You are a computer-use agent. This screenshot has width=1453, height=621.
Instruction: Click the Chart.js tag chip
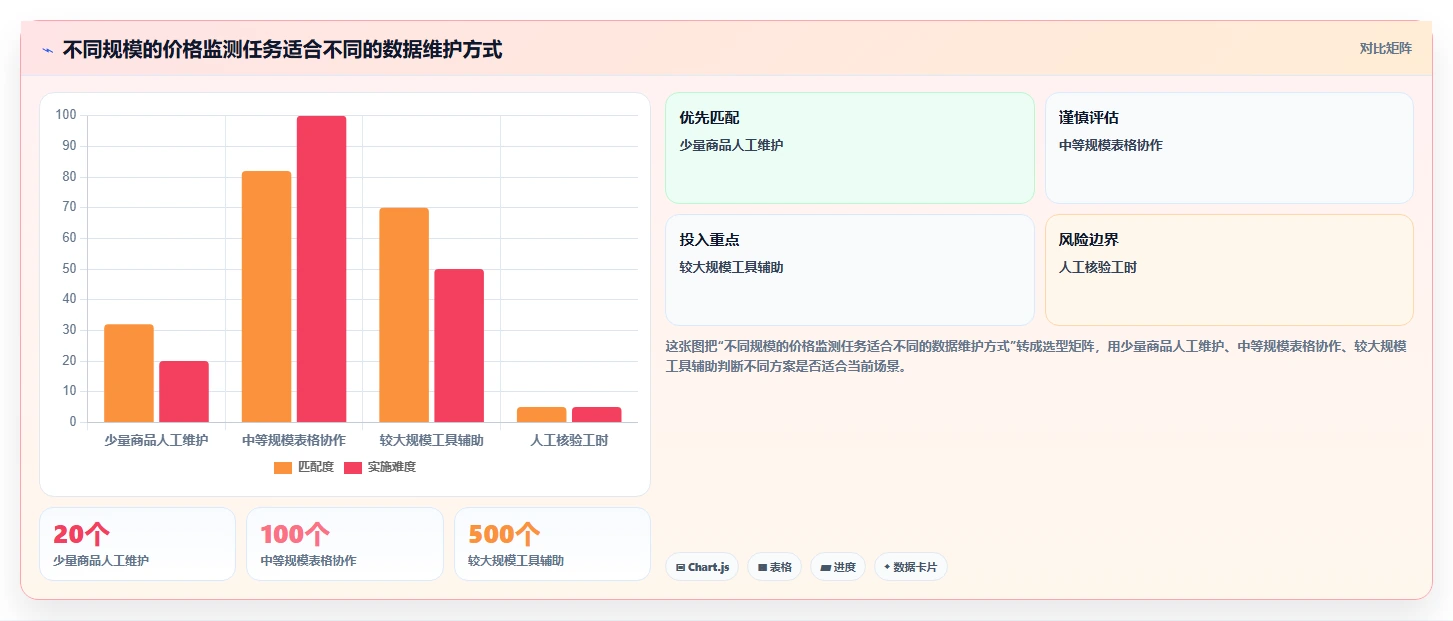pos(702,567)
